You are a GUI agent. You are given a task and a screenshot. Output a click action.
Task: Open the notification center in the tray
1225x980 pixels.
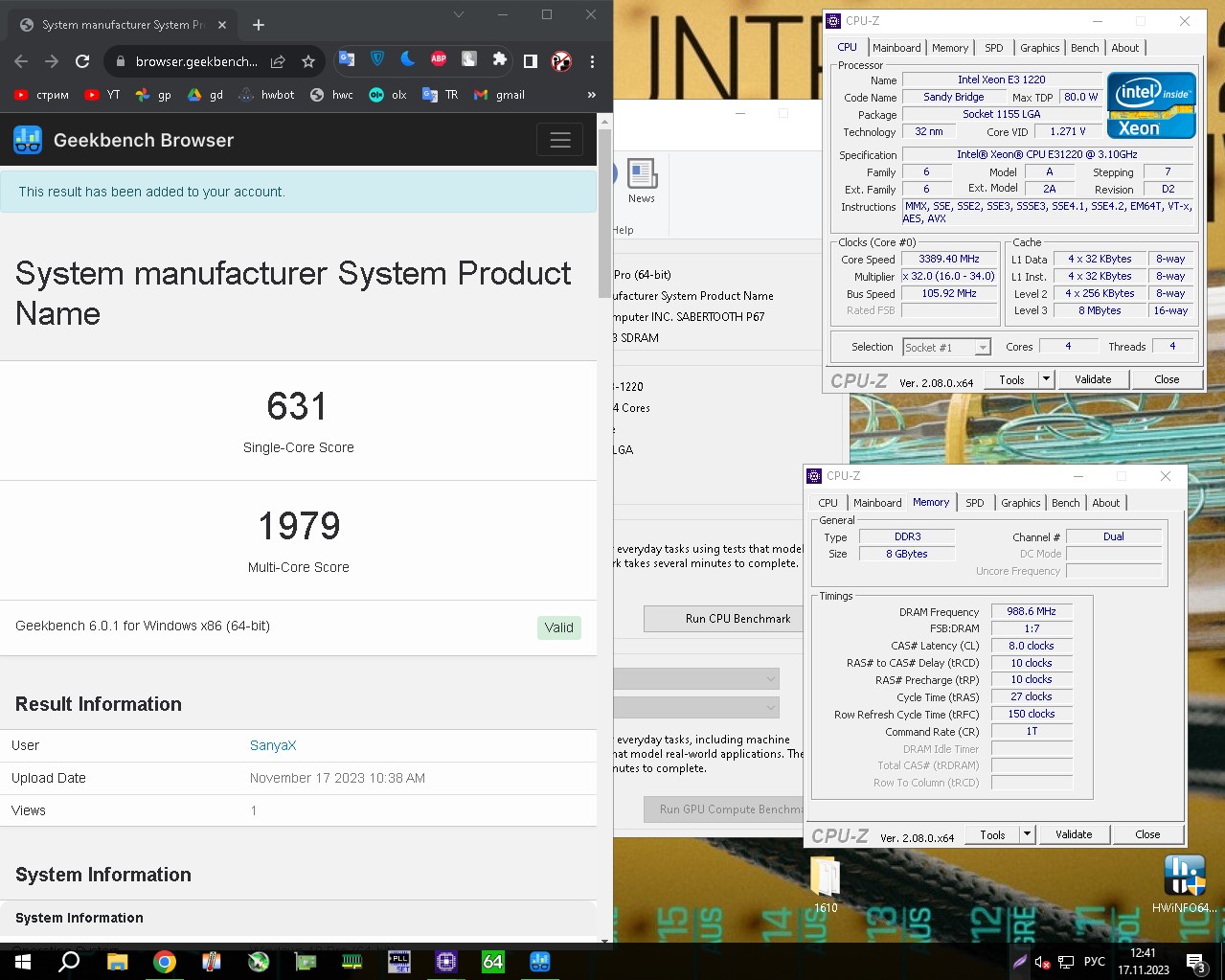click(x=1196, y=962)
